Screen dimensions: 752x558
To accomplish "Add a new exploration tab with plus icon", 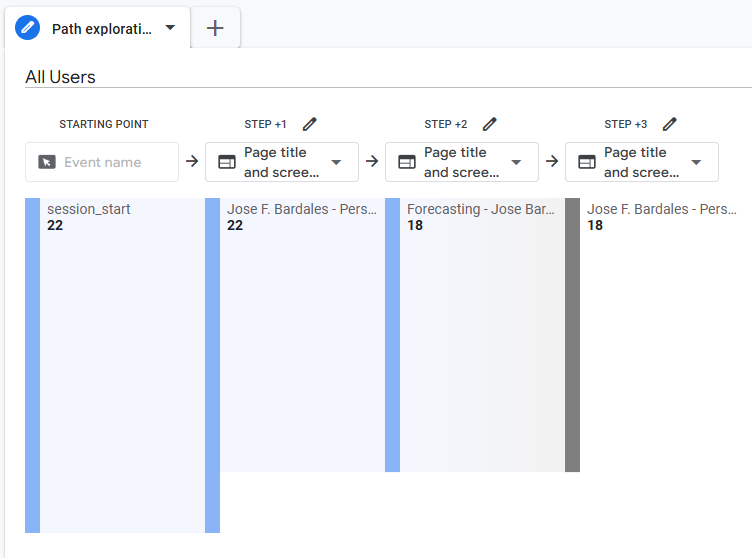I will pos(215,28).
